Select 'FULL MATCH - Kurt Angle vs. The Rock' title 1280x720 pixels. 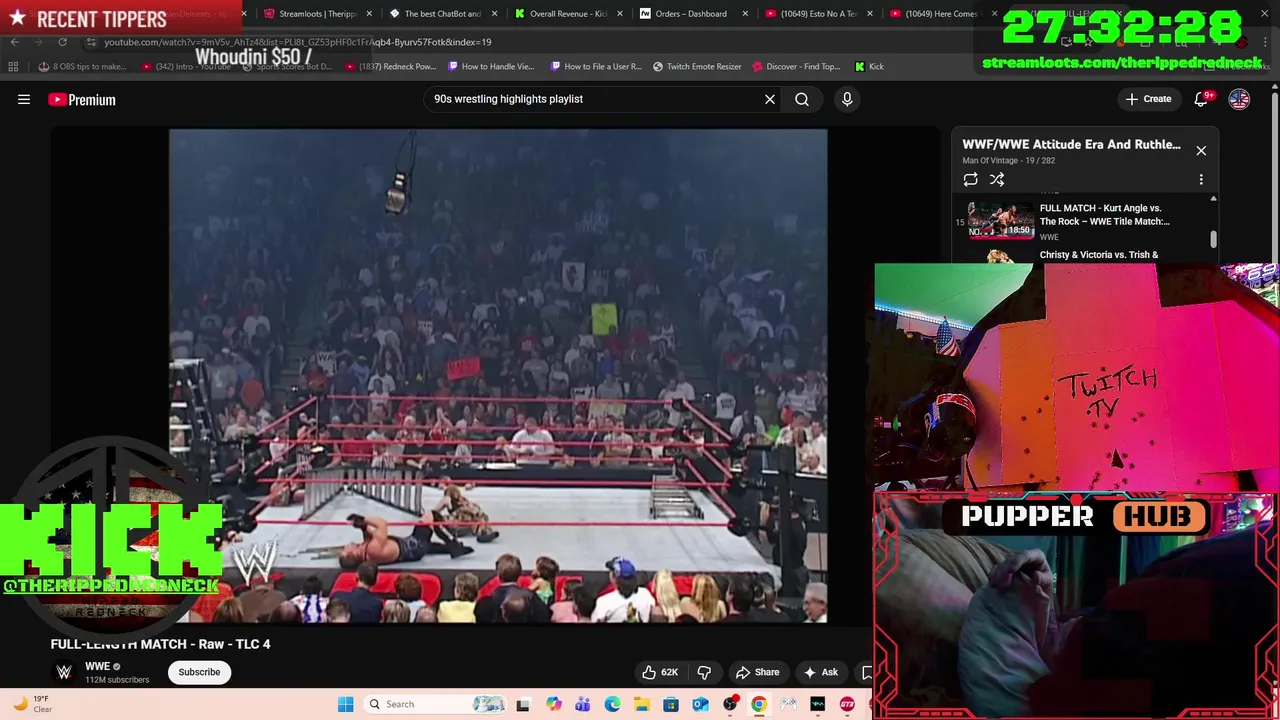pyautogui.click(x=1104, y=215)
